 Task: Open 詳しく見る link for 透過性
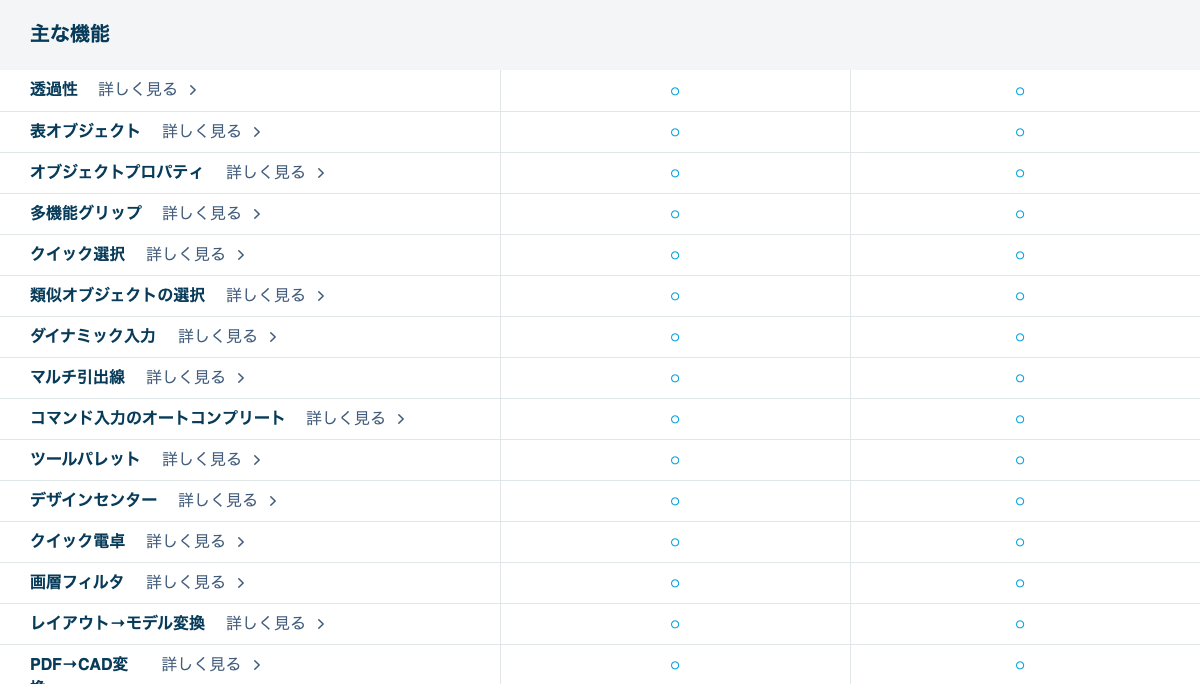tap(138, 89)
